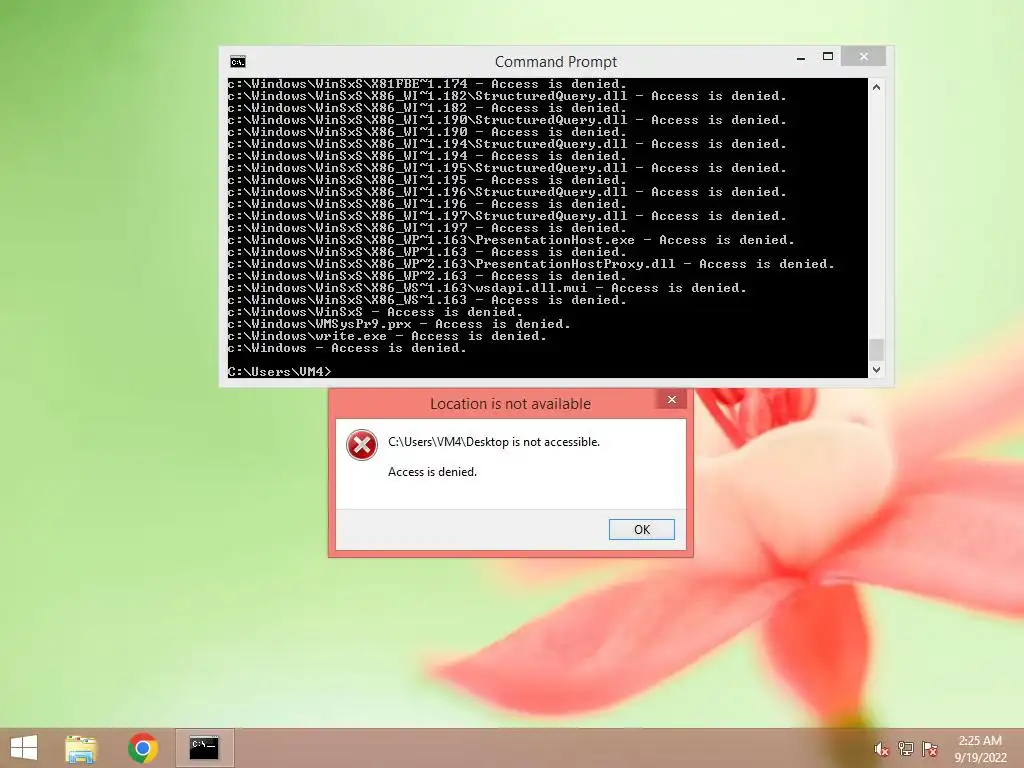Click the scrollbar down arrow in Command Prompt
The width and height of the screenshot is (1024, 768).
tap(876, 370)
